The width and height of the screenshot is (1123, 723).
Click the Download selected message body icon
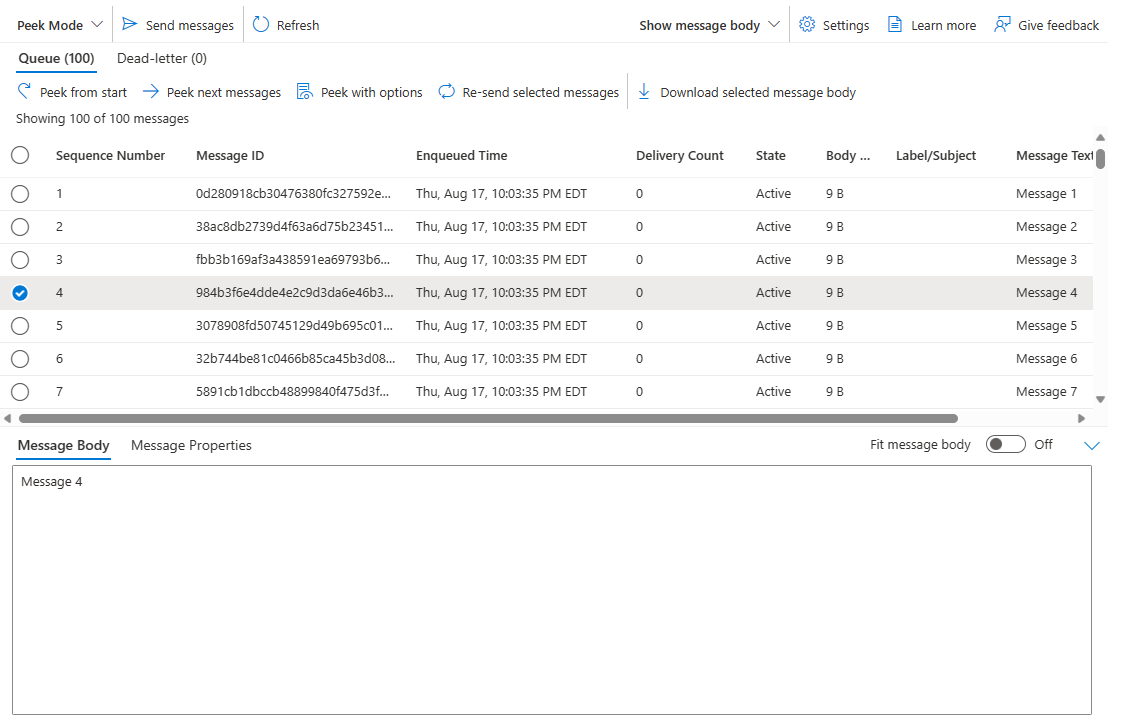pos(644,92)
